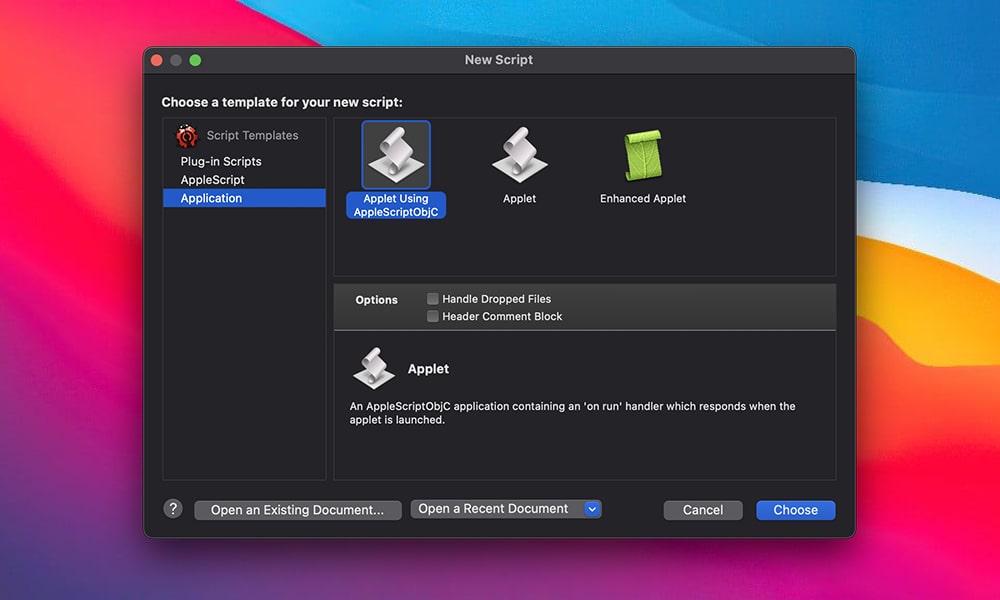This screenshot has width=1000, height=600.
Task: Click the red gear Script Templates icon
Action: click(x=187, y=136)
